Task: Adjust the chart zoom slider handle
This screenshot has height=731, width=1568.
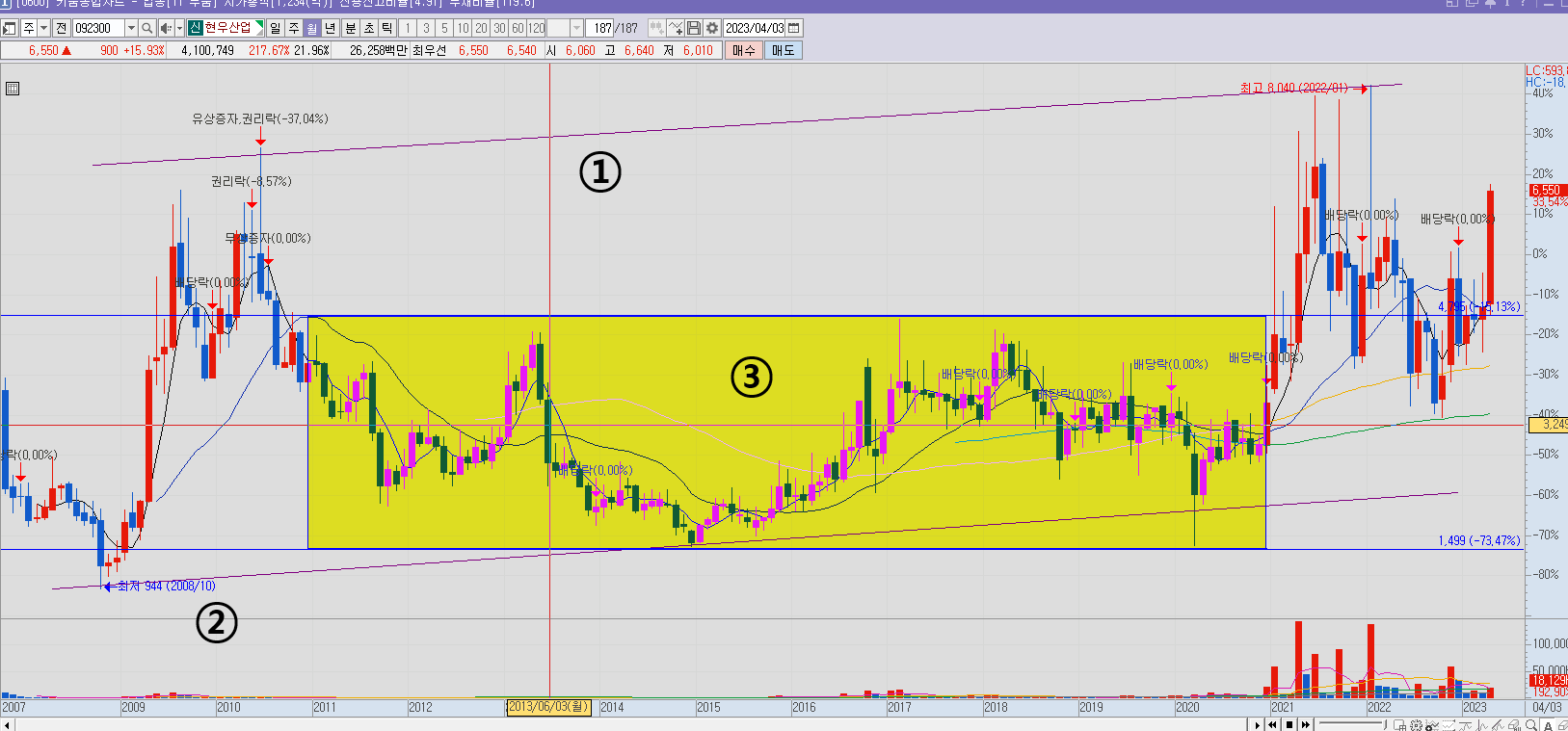Action: (x=1385, y=724)
